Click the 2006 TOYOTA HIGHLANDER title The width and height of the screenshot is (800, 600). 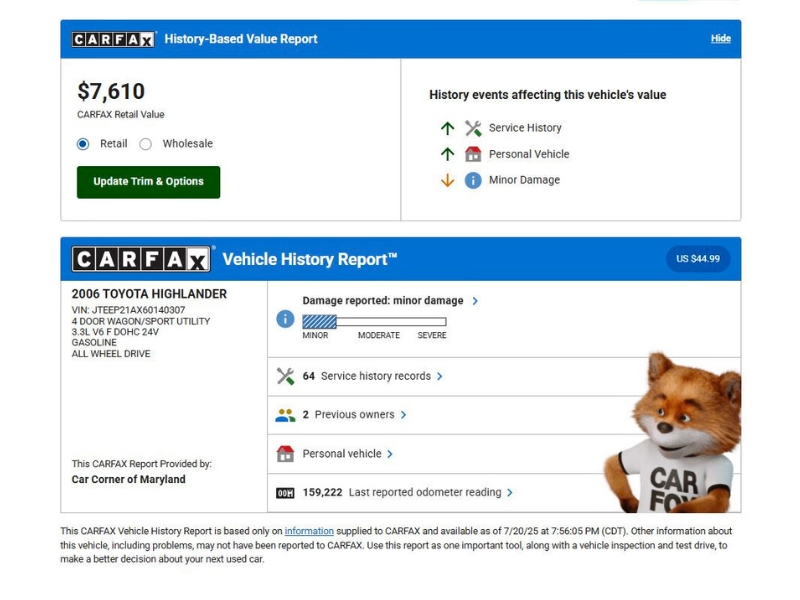149,294
